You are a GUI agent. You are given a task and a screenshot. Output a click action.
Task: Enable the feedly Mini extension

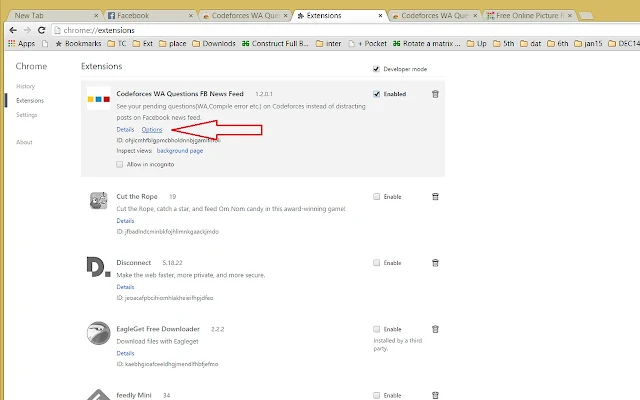(376, 395)
